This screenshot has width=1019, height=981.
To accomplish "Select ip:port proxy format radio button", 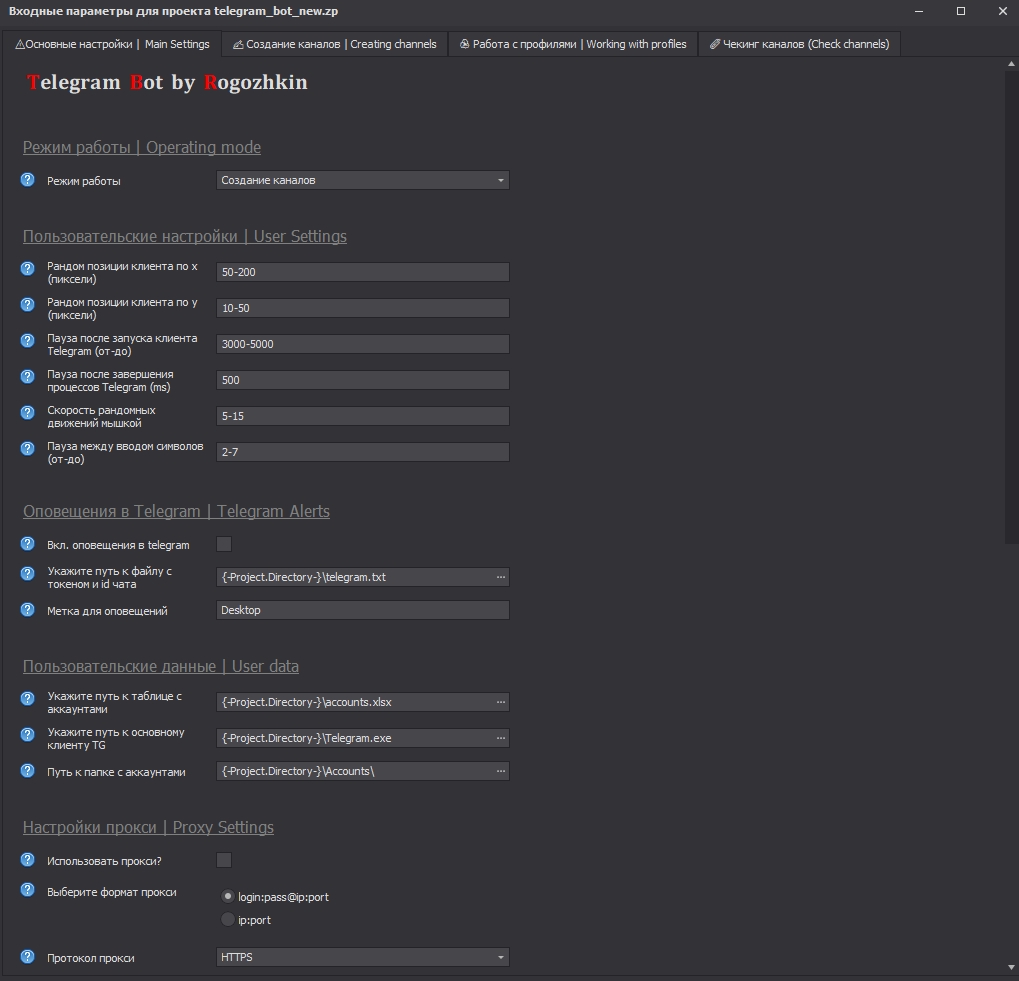I will (227, 919).
